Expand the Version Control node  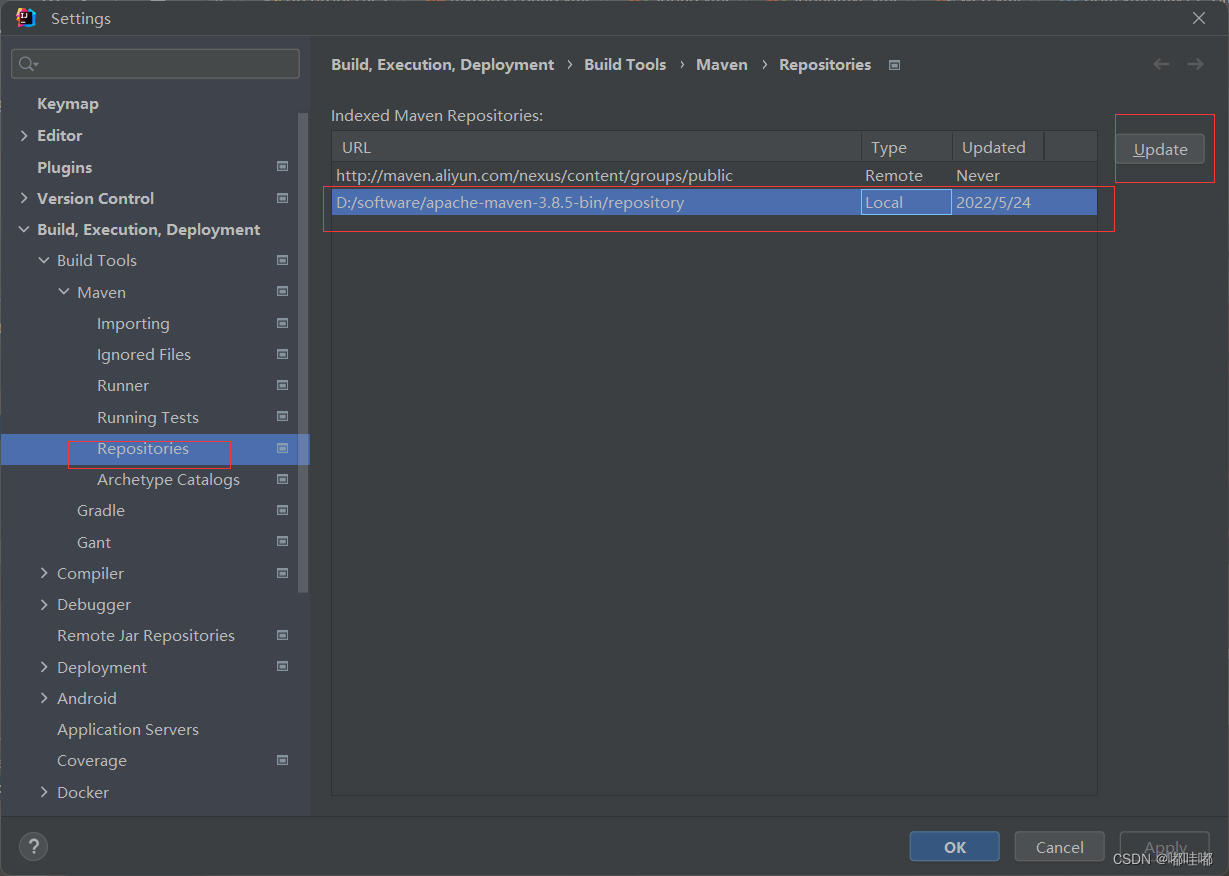coord(24,198)
